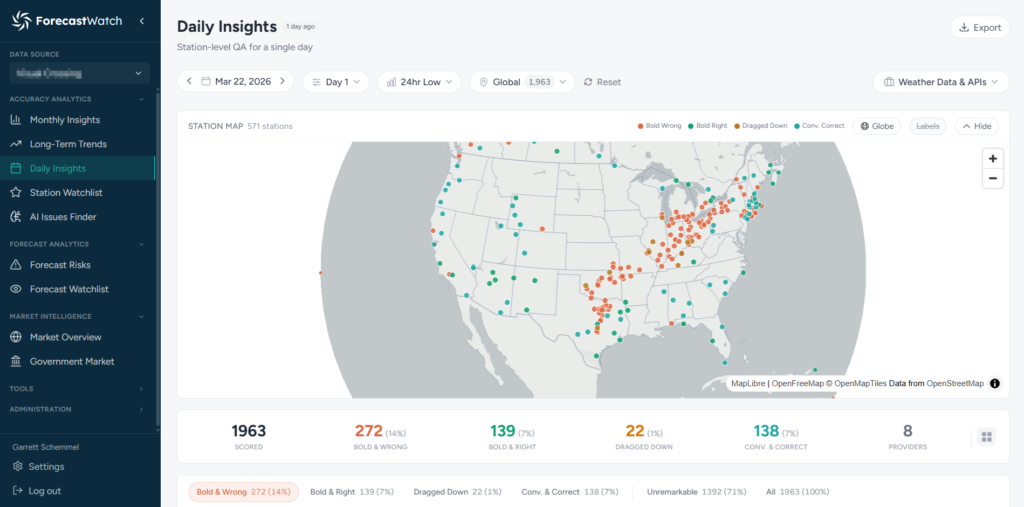Select Daily Insights in the sidebar
The image size is (1024, 507).
77,169
